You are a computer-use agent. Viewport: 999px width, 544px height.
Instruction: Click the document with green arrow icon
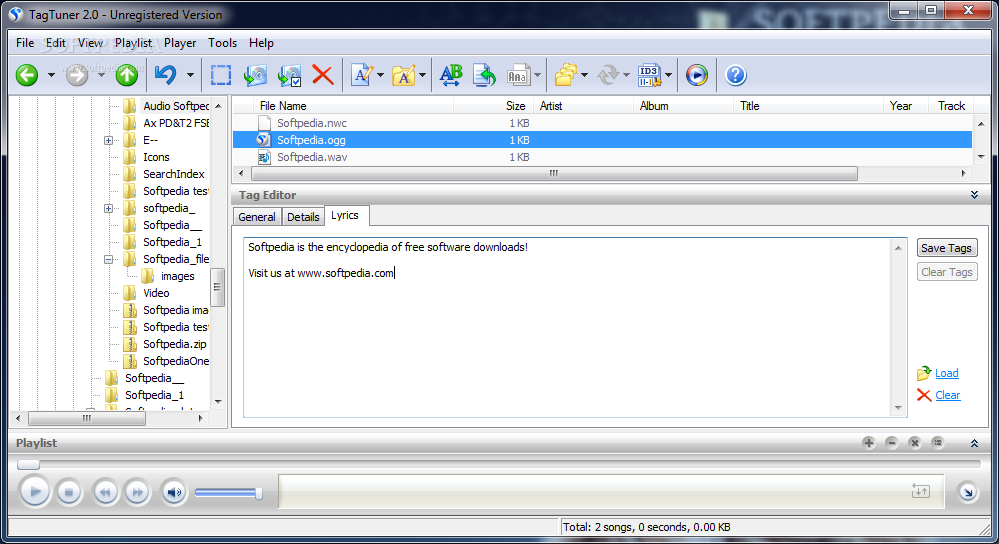coord(484,75)
